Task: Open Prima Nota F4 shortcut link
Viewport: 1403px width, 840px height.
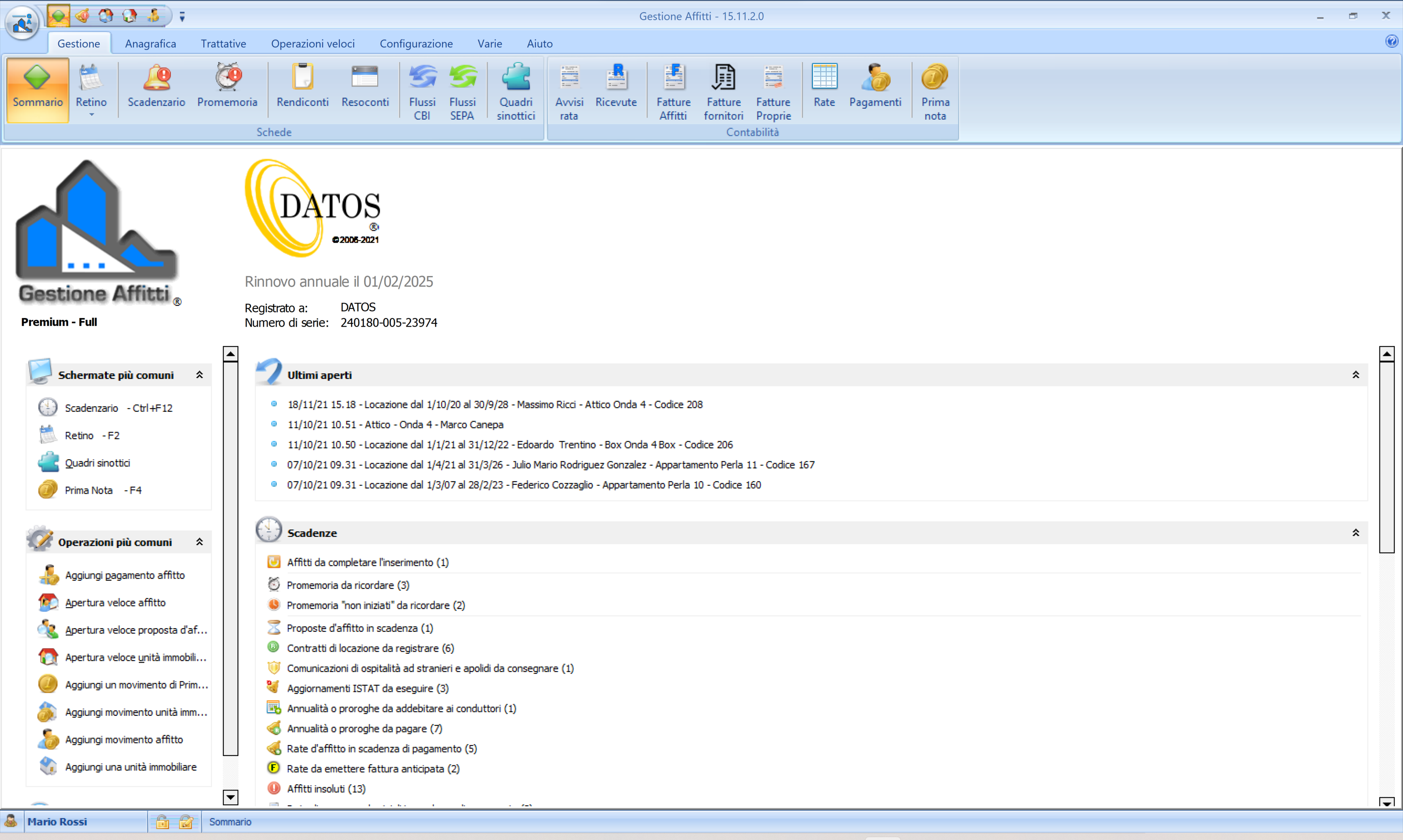Action: pos(102,490)
